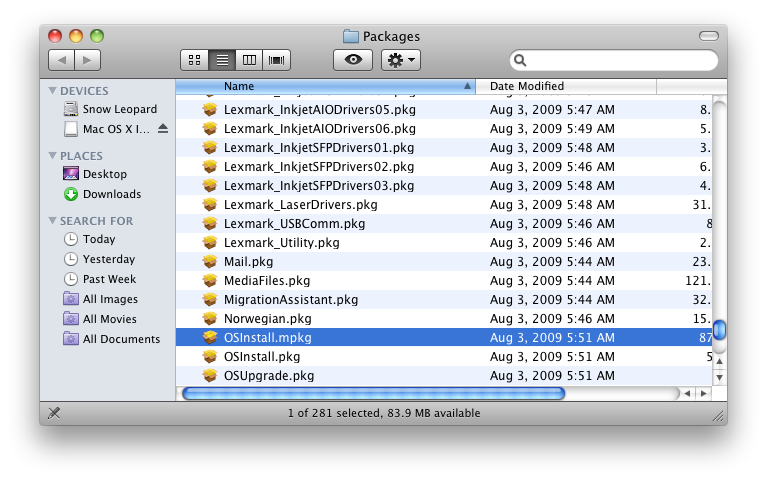Click the Lexmark_InkjetSFPDrivers02.pkg package icon
The height and width of the screenshot is (480, 767).
[210, 167]
